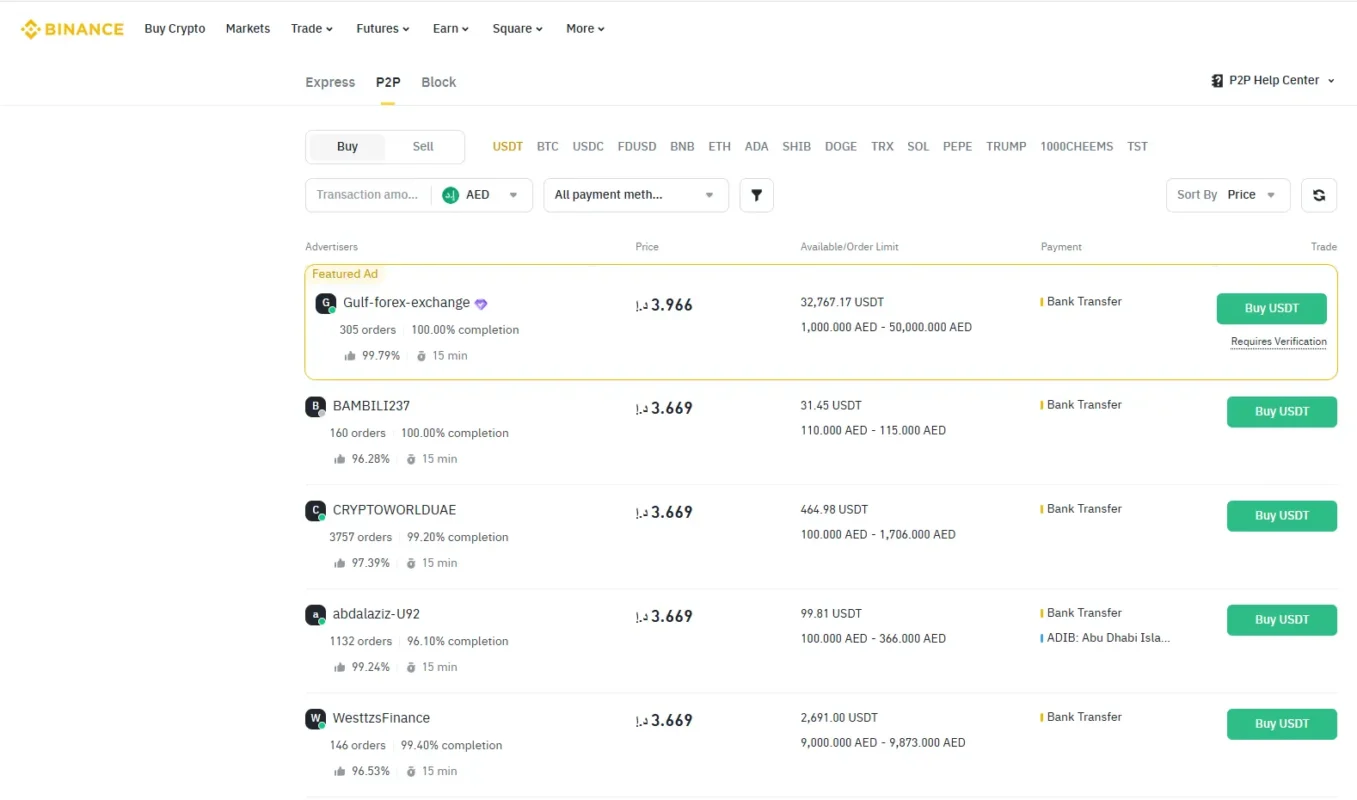Select the P2P tab
This screenshot has height=800, width=1357.
(x=388, y=82)
